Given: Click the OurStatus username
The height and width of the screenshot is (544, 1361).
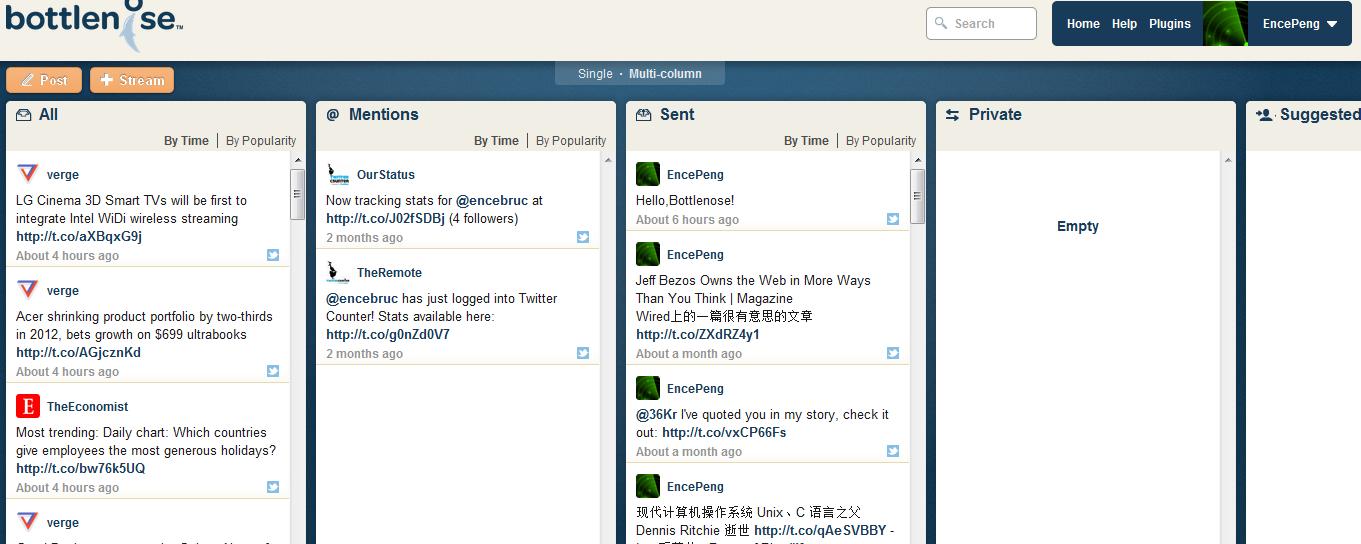Looking at the screenshot, I should [386, 175].
